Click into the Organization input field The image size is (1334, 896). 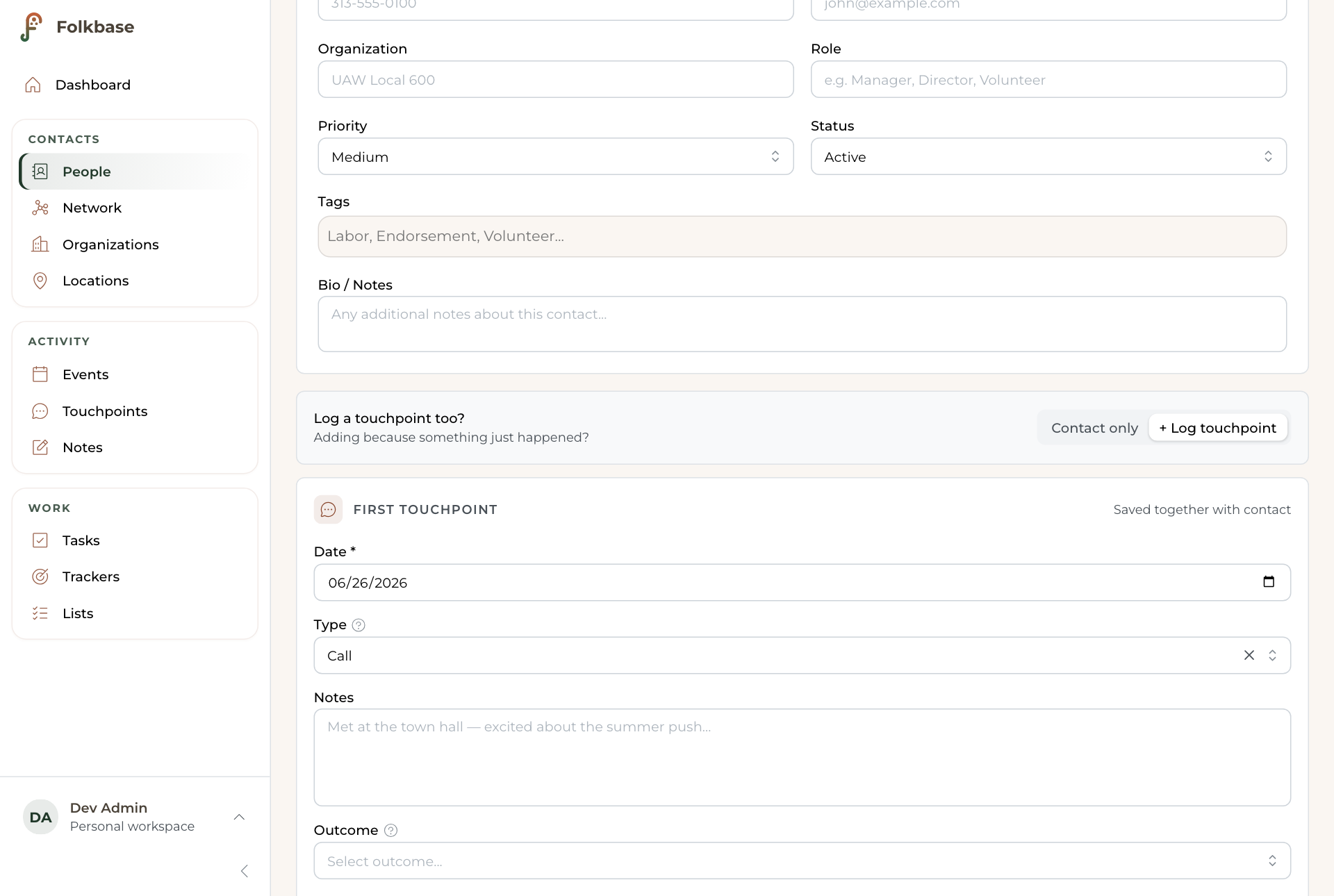coord(556,79)
